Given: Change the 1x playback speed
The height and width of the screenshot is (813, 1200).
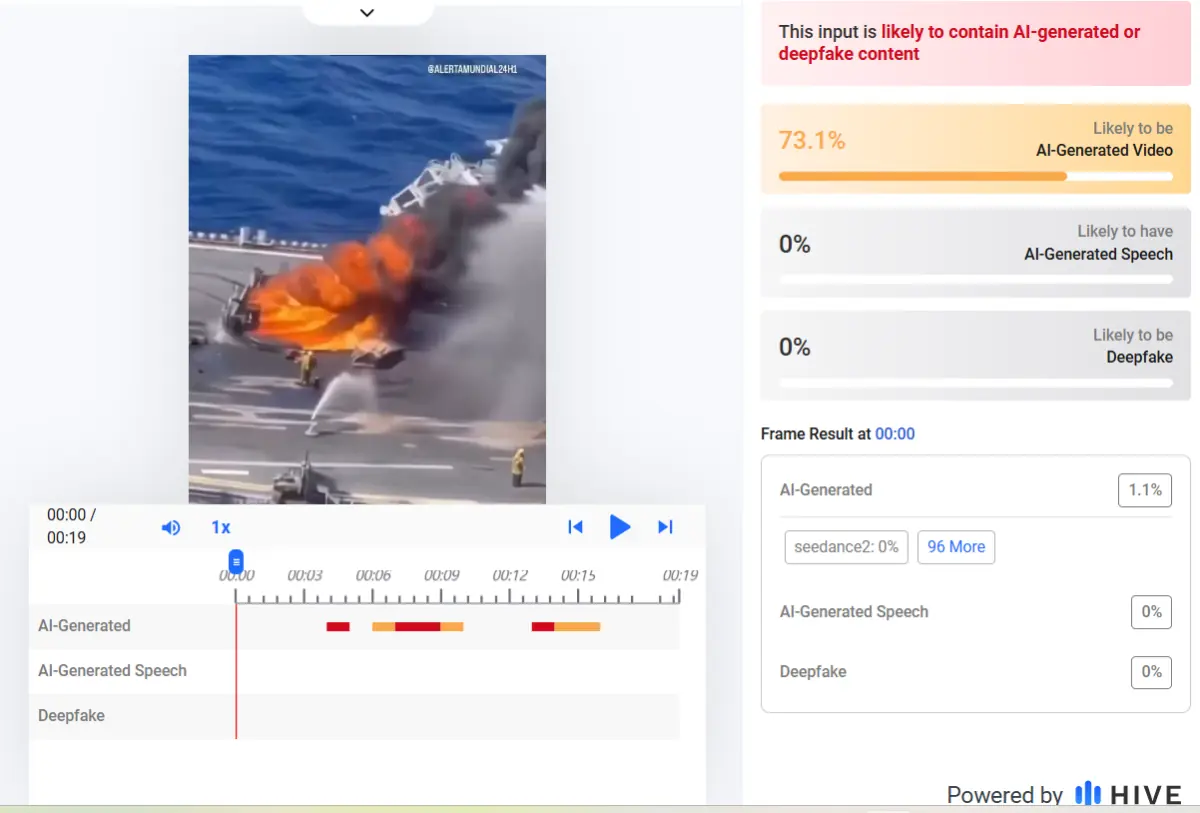Looking at the screenshot, I should click(x=221, y=527).
